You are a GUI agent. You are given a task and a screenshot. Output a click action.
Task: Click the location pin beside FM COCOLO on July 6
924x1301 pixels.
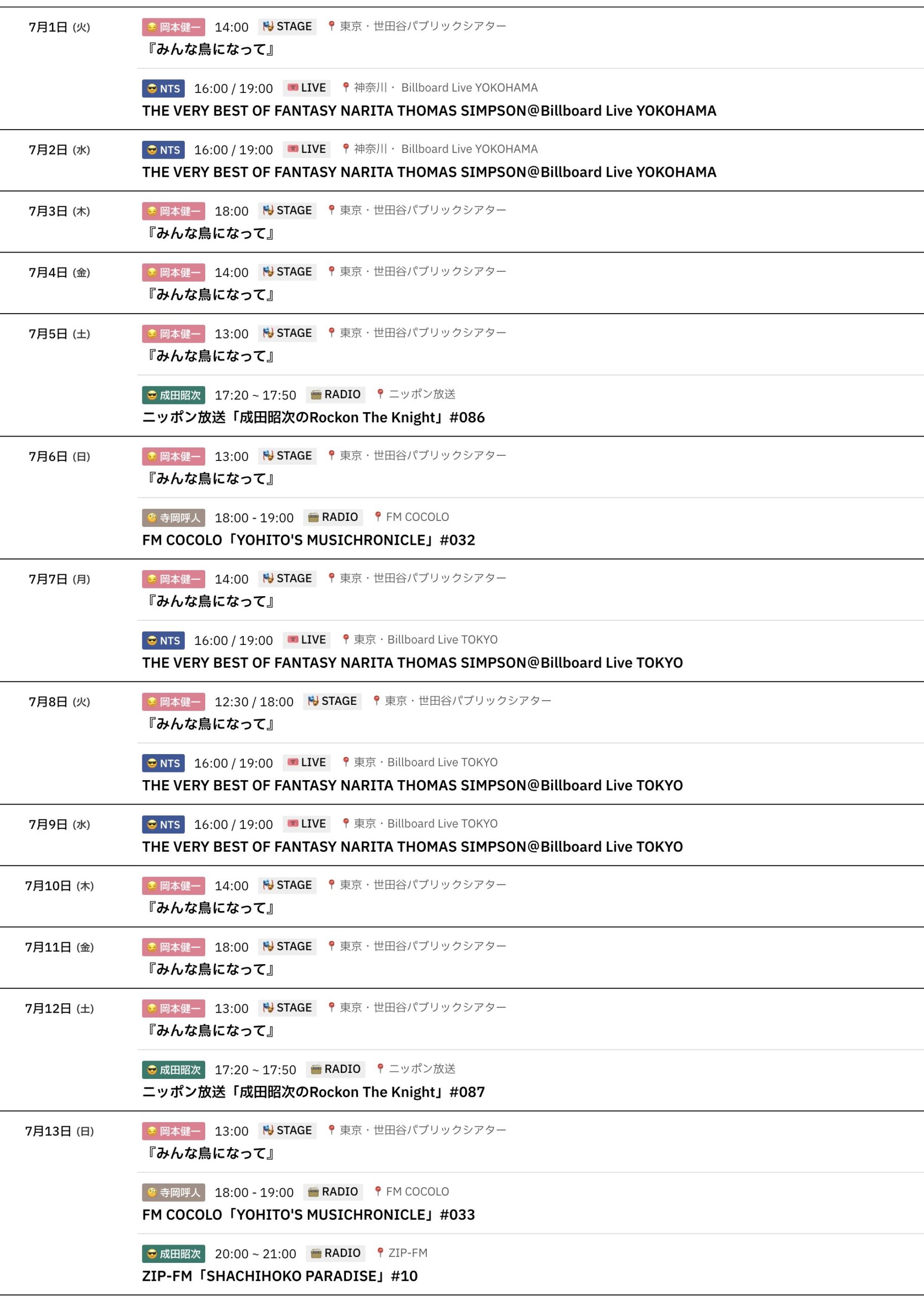[x=378, y=517]
